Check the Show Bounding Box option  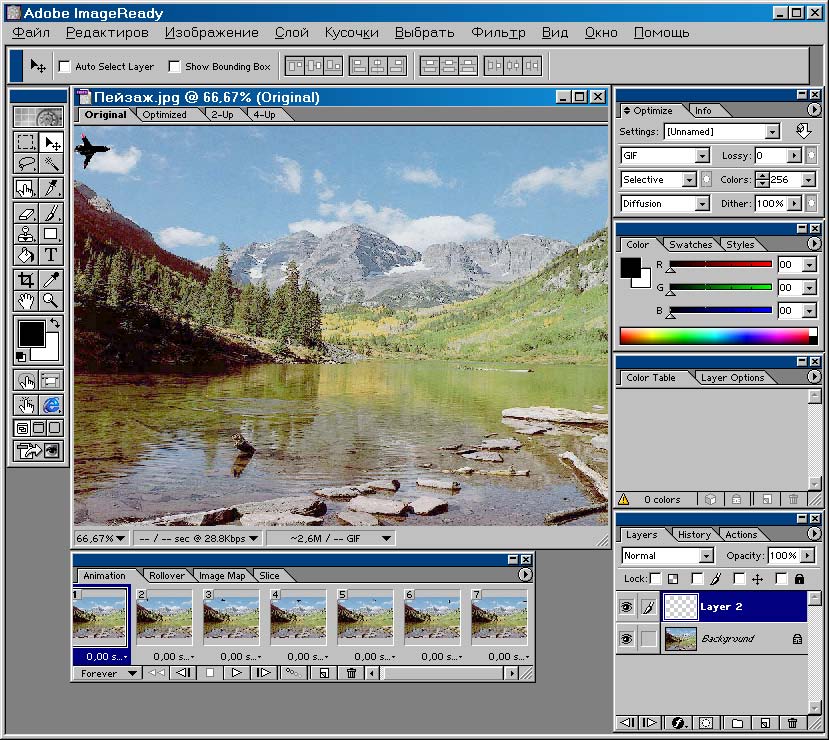coord(175,67)
